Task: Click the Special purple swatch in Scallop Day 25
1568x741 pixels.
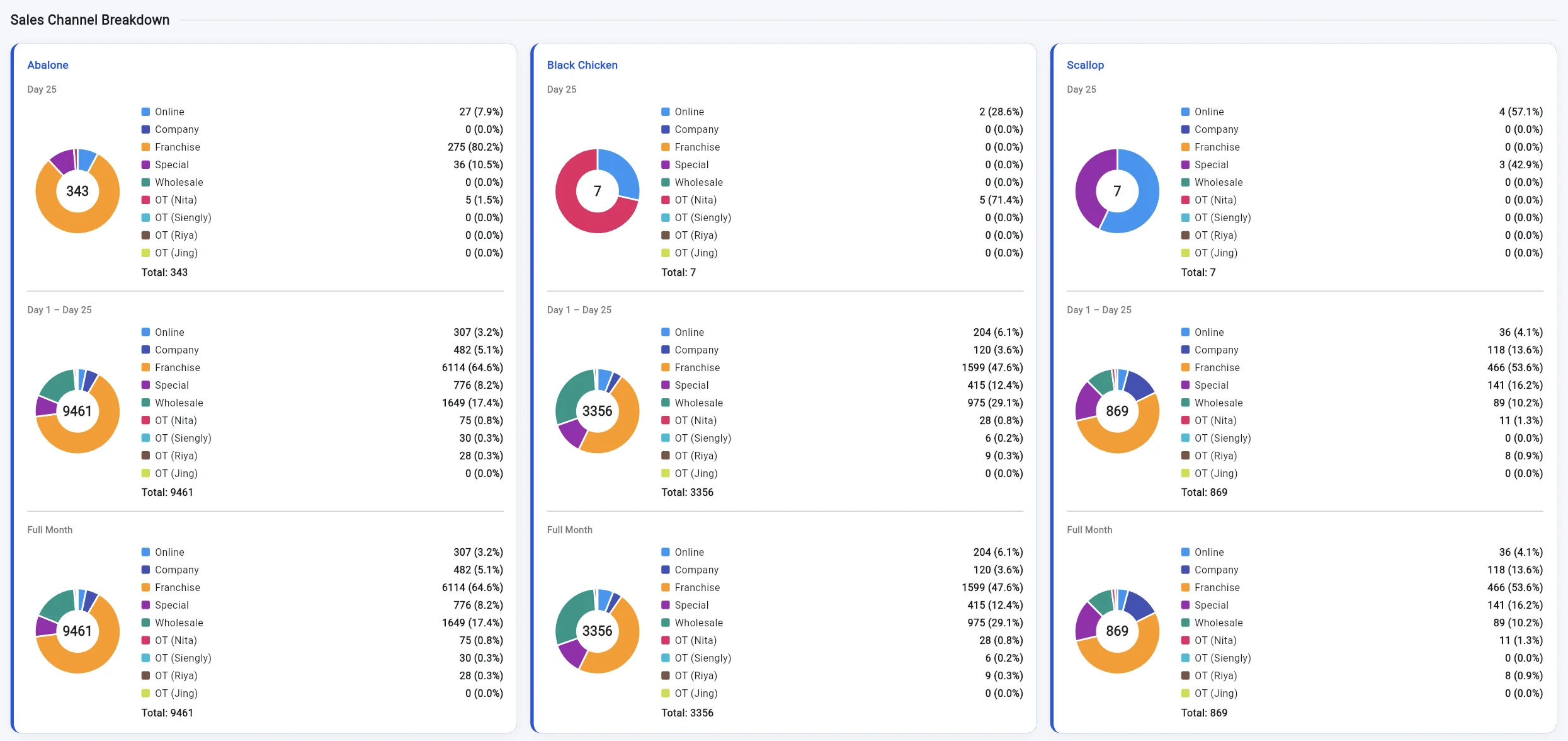Action: pyautogui.click(x=1185, y=164)
